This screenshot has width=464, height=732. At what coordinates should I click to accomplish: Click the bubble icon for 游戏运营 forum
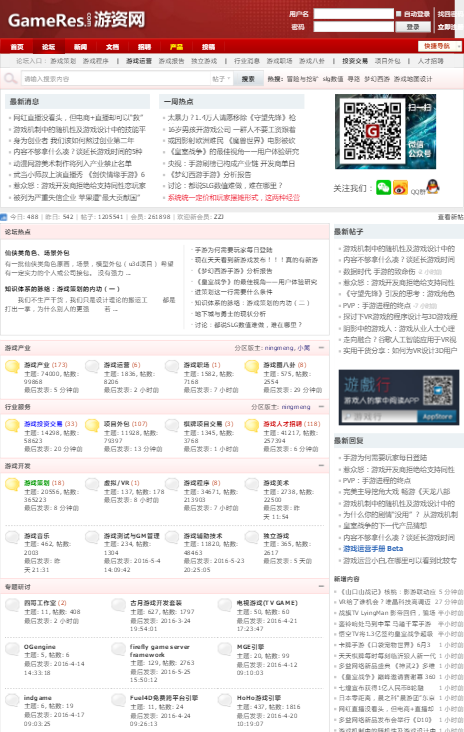(92, 366)
